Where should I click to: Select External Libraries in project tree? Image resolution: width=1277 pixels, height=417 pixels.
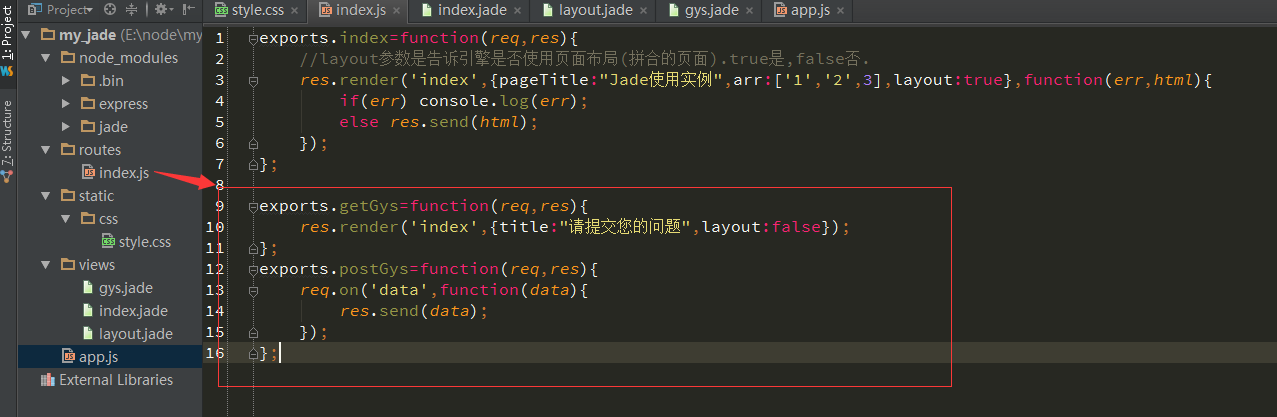click(115, 380)
